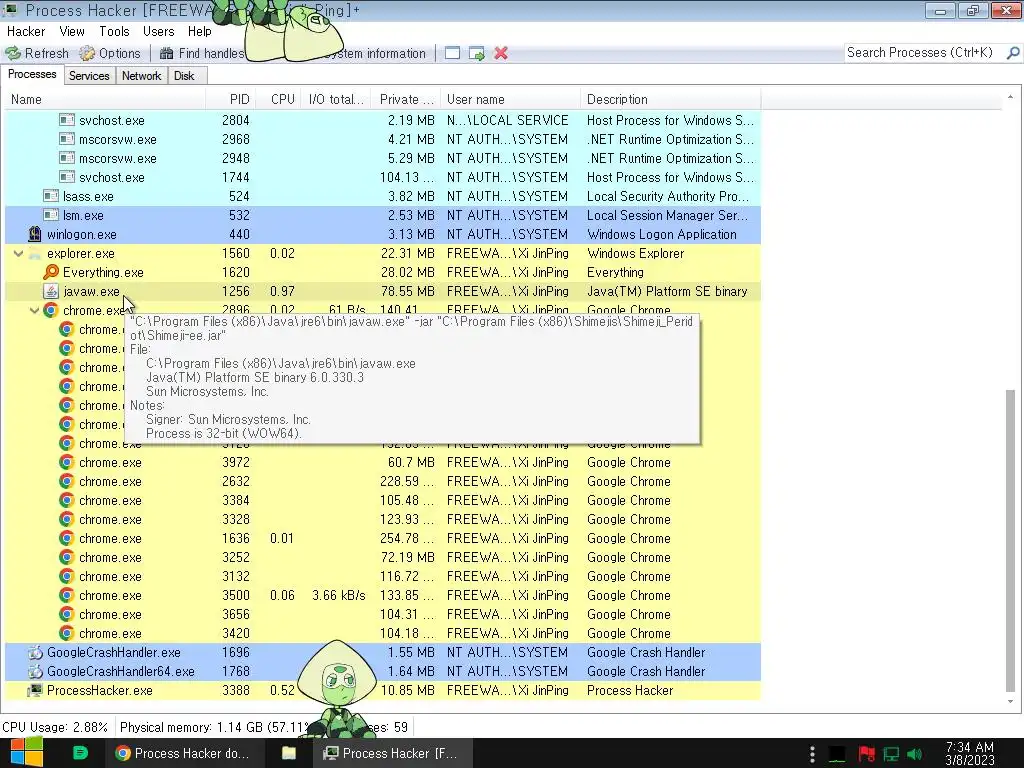Sort by I/O total column header
Viewport: 1024px width, 768px height.
click(336, 99)
